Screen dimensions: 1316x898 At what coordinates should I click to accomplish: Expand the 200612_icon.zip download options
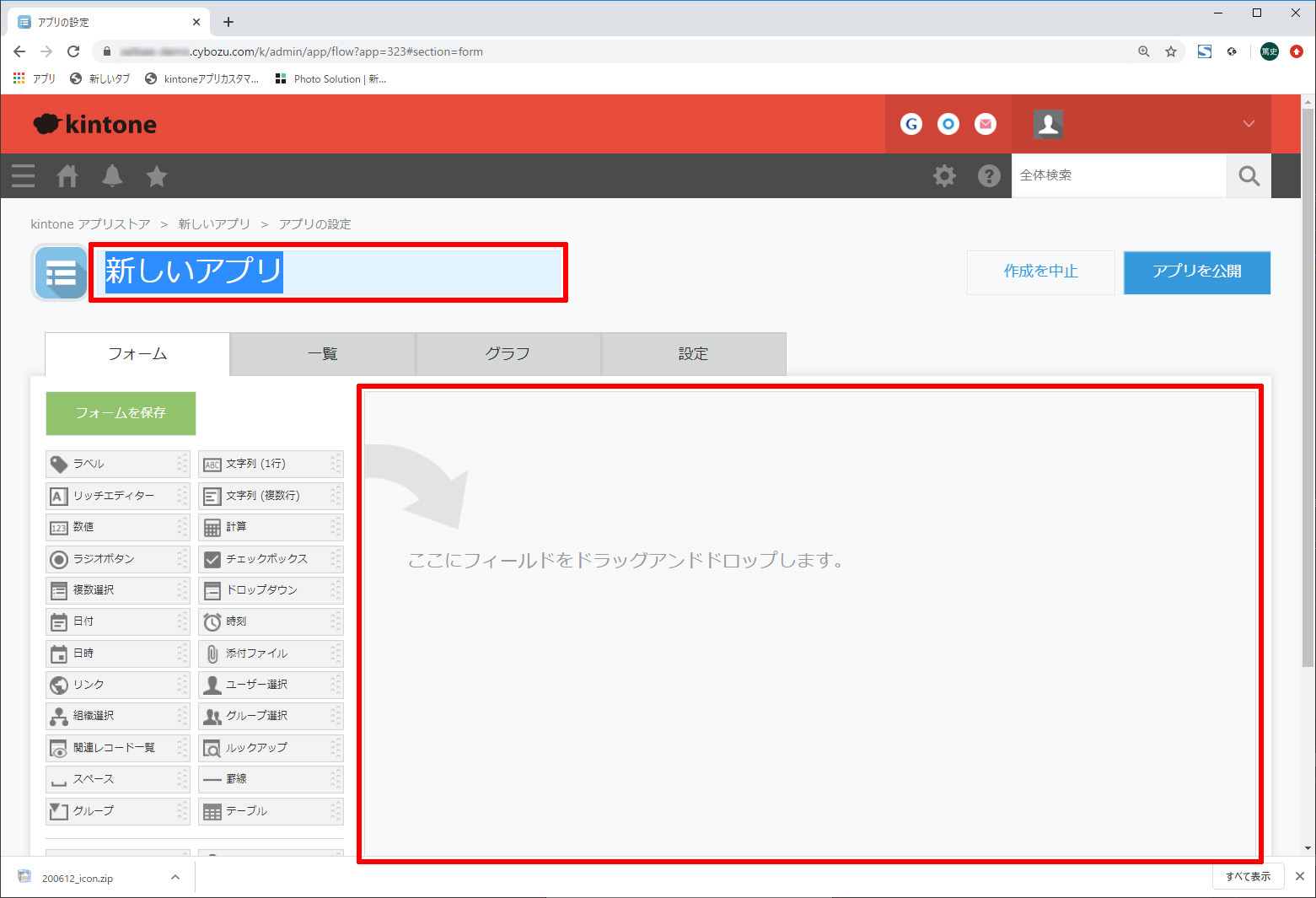[175, 877]
